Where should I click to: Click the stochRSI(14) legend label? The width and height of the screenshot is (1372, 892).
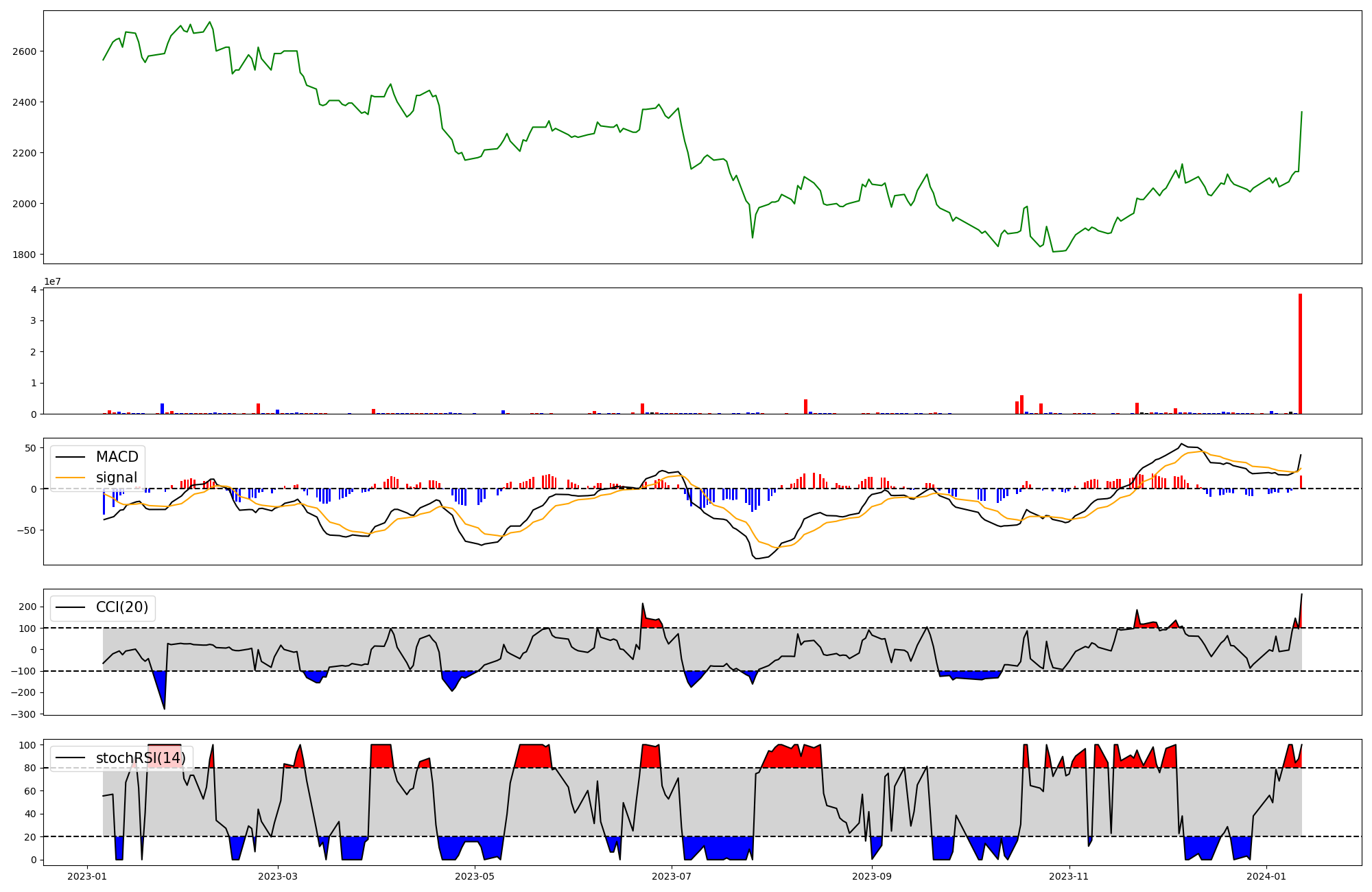(x=141, y=758)
